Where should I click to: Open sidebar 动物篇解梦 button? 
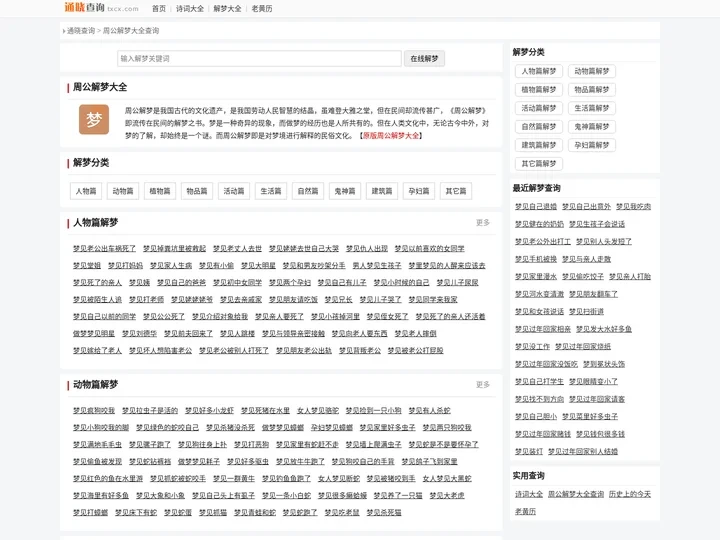point(592,71)
